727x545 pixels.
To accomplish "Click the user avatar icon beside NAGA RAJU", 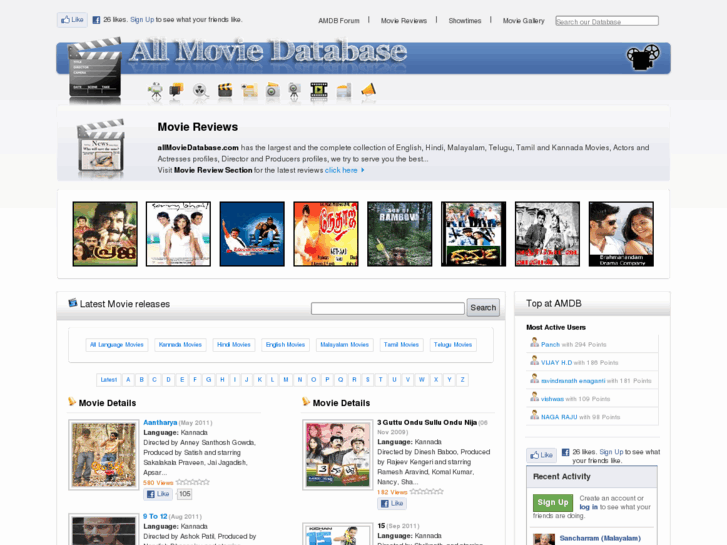I will pyautogui.click(x=535, y=415).
